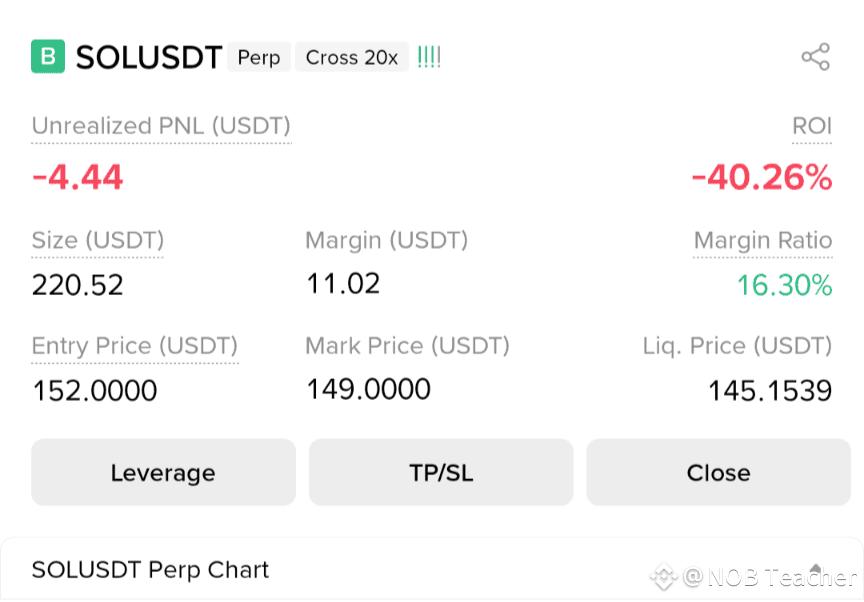Close the SOLUSDT position
864x602 pixels.
[x=719, y=472]
